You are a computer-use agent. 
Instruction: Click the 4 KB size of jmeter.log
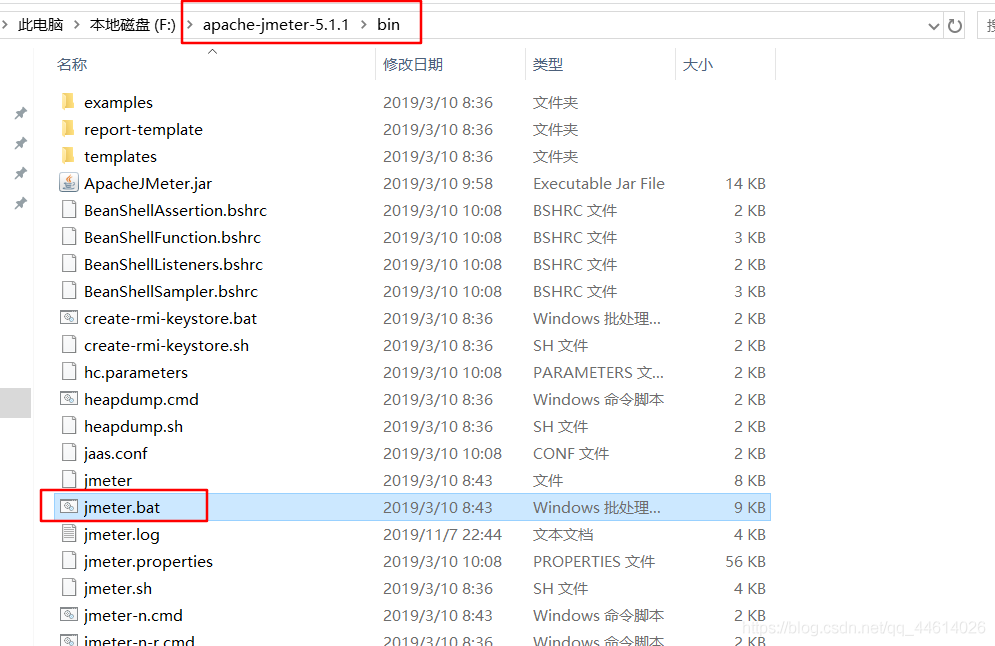point(750,534)
